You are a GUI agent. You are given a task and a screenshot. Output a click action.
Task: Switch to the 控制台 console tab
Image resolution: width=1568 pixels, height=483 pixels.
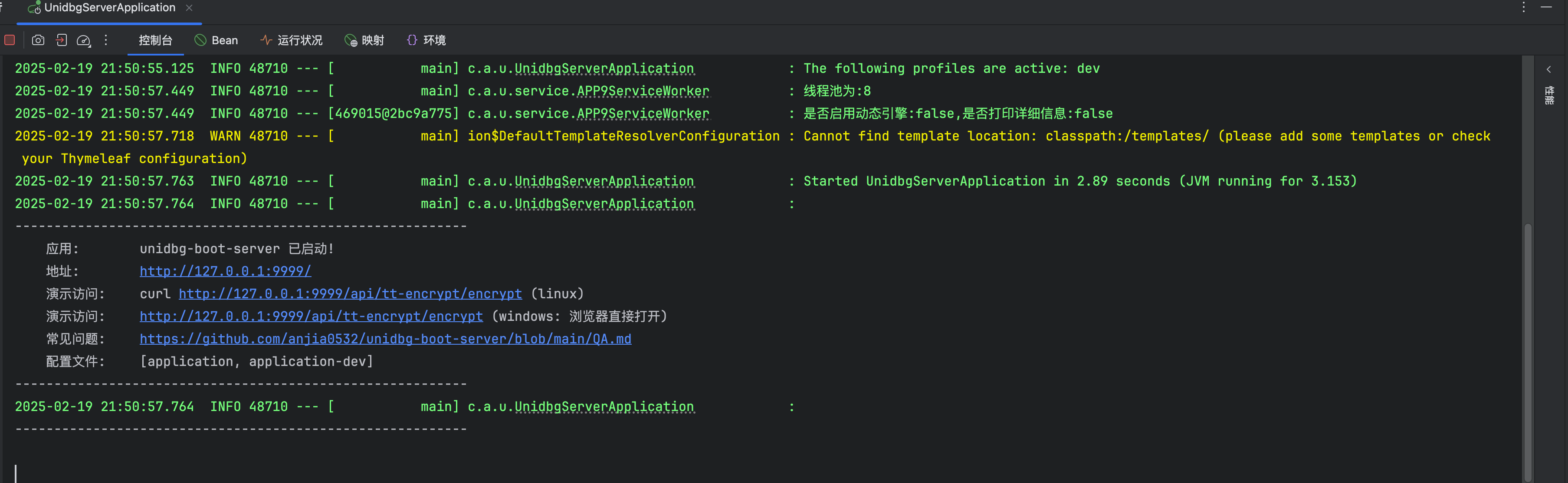[155, 40]
